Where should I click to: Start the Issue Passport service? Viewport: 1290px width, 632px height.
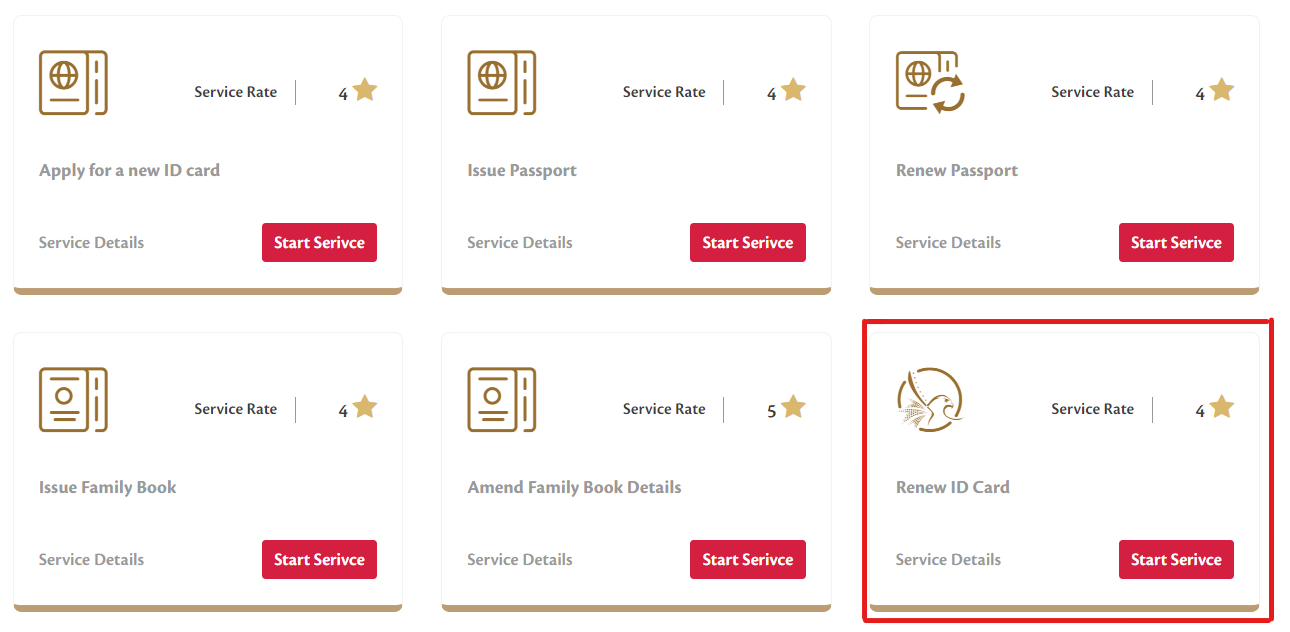click(x=747, y=242)
